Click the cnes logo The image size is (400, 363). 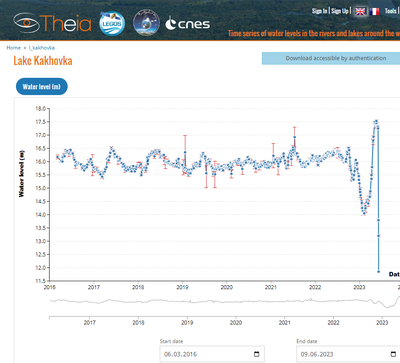pyautogui.click(x=188, y=23)
